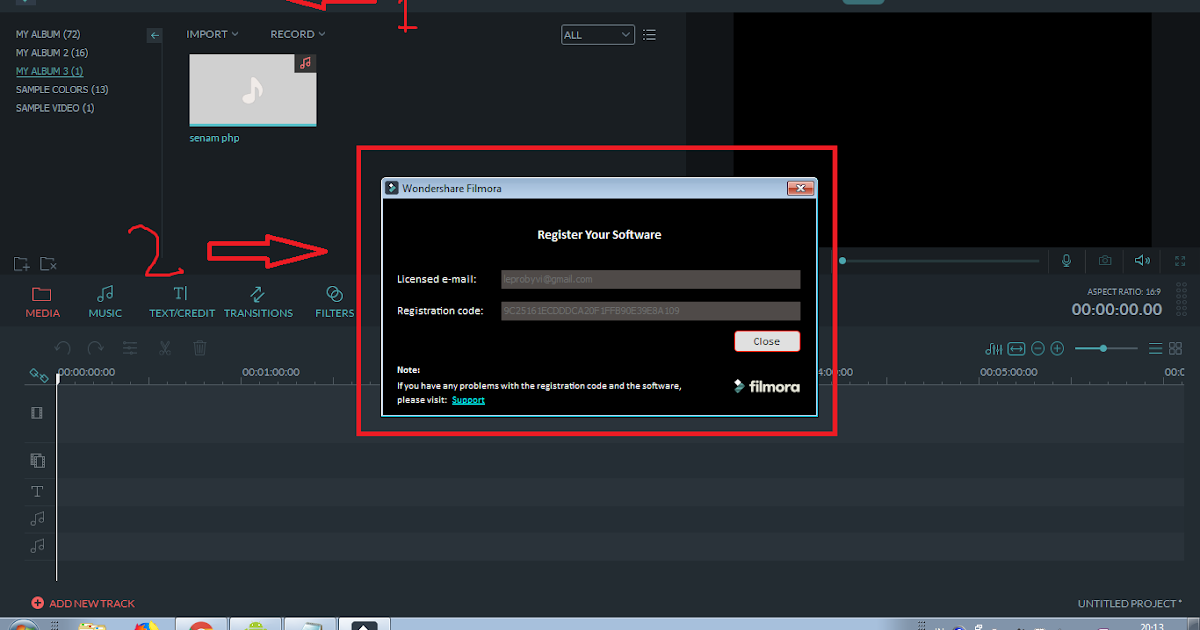
Task: Click the Undo icon
Action: (x=63, y=348)
